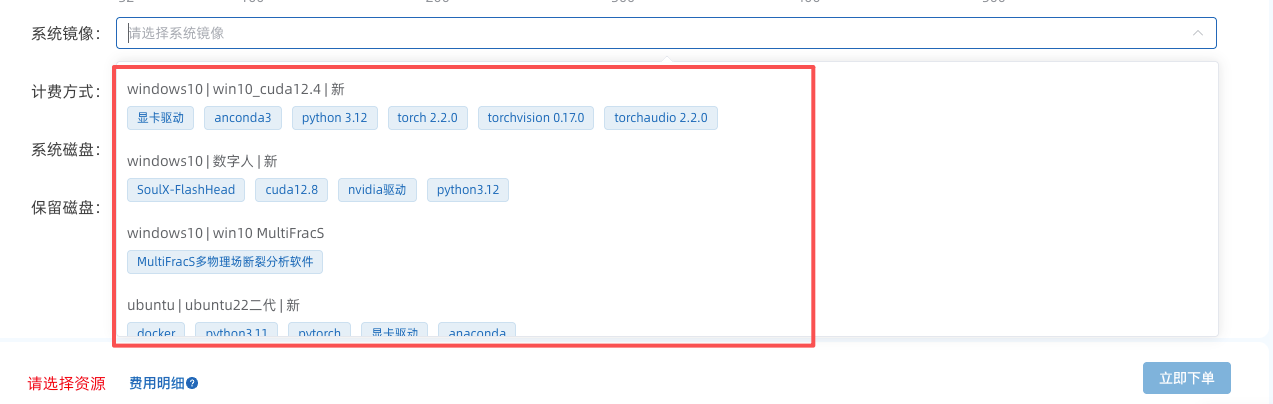Viewport: 1273px width, 404px height.
Task: Click the 请选择资源 red warning text
Action: (66, 383)
